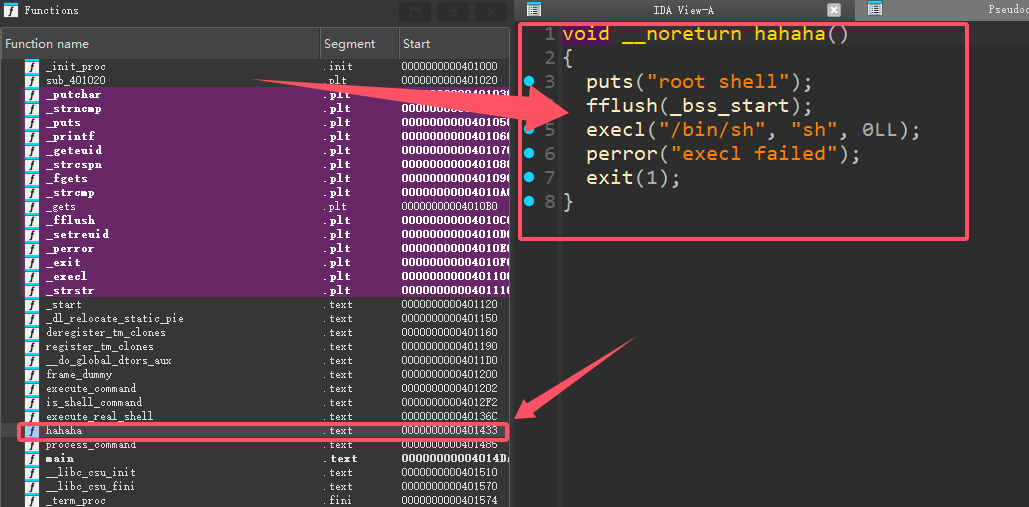This screenshot has width=1029, height=507.
Task: Click the IDA View-A tab icon
Action: pyautogui.click(x=533, y=10)
